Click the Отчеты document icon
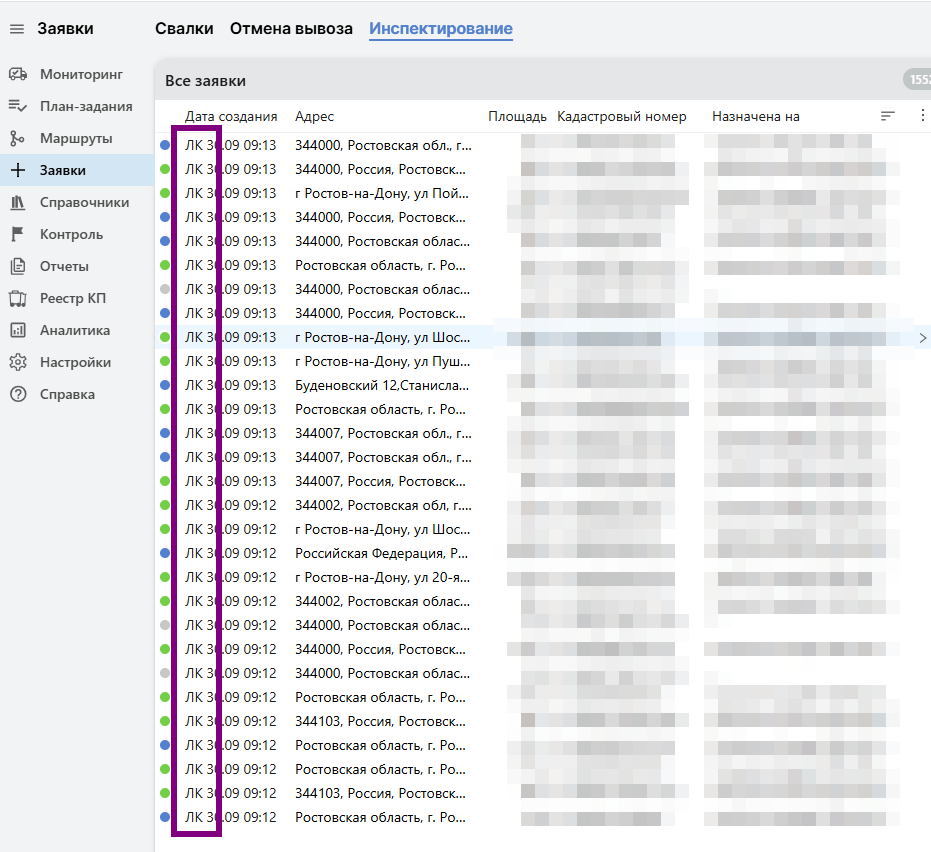Viewport: 931px width, 852px height. point(17,266)
